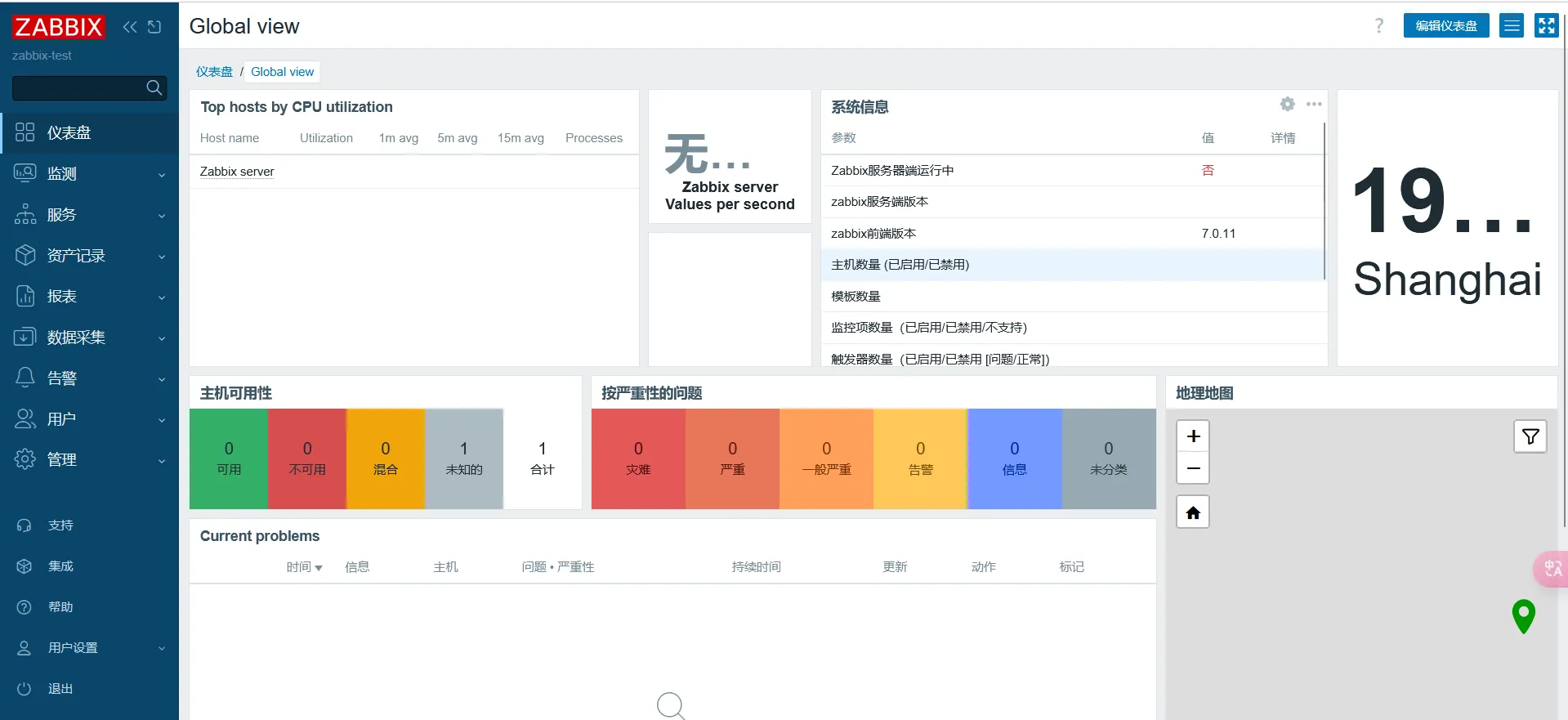Viewport: 1568px width, 720px height.
Task: Click the 主机数量 (已启用/已禁用) row
Action: pyautogui.click(x=1072, y=265)
